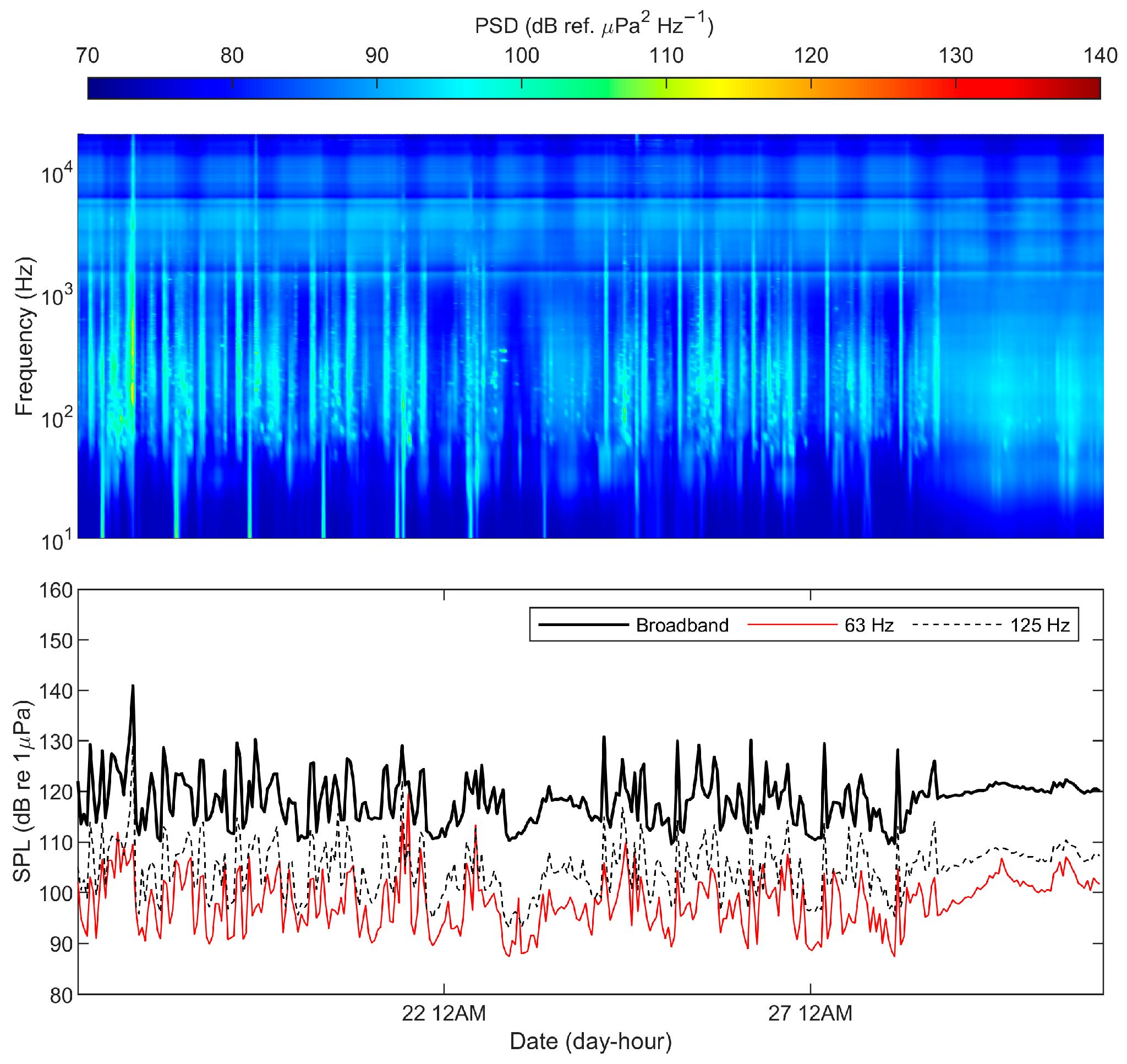This screenshot has height=1064, width=1127.
Task: Click the PSD colorbar title text
Action: pyautogui.click(x=594, y=25)
